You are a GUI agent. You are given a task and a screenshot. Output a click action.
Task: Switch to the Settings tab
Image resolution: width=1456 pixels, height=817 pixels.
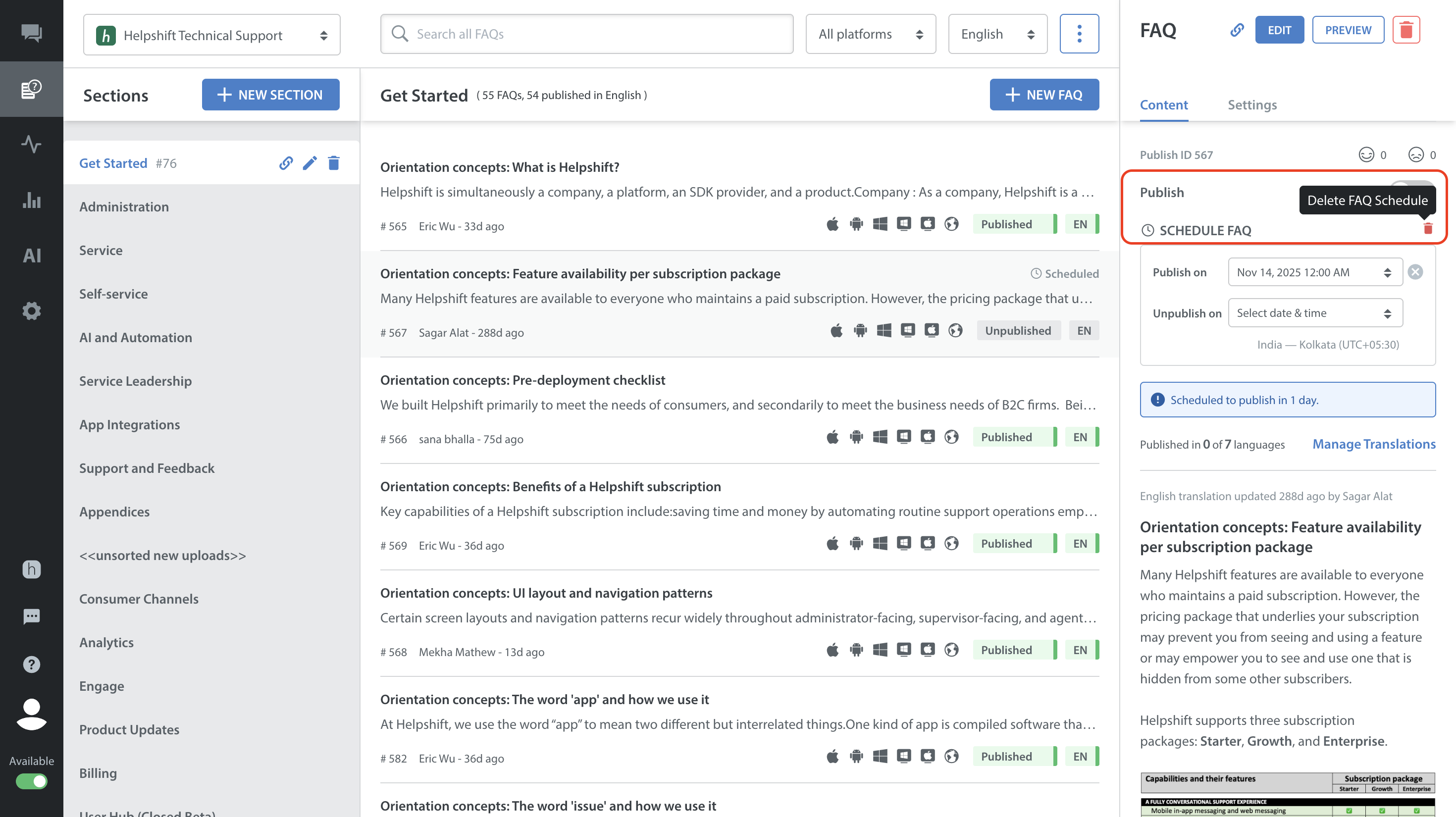tap(1252, 104)
